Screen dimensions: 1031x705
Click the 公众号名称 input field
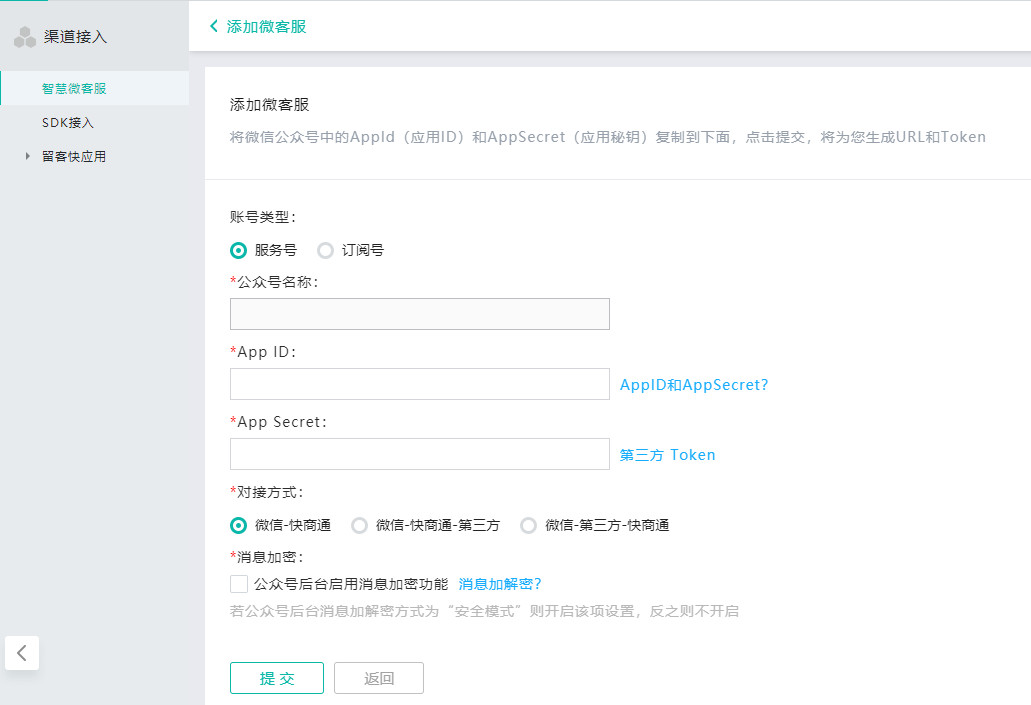click(x=419, y=313)
